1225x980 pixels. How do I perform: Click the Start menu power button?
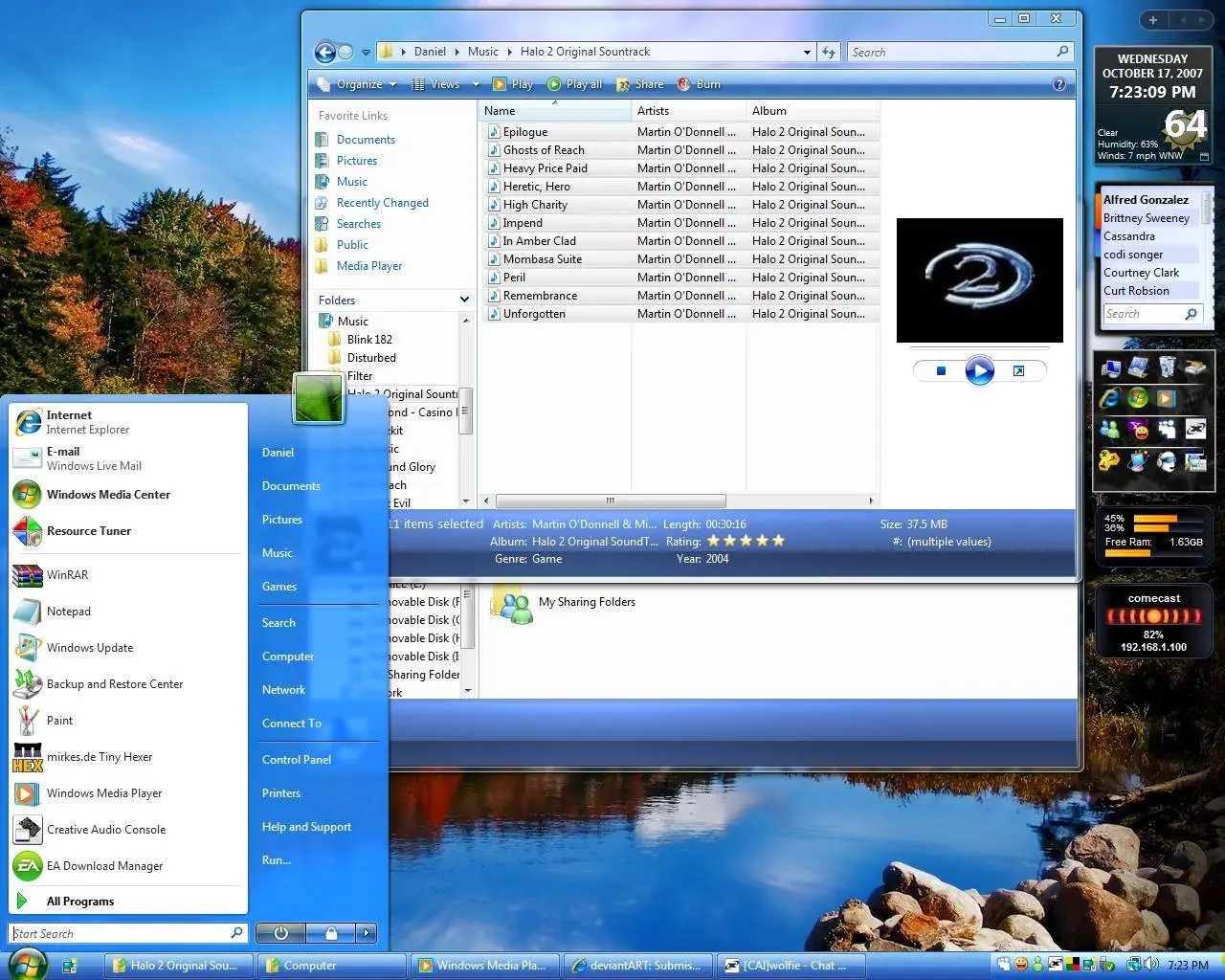coord(280,933)
